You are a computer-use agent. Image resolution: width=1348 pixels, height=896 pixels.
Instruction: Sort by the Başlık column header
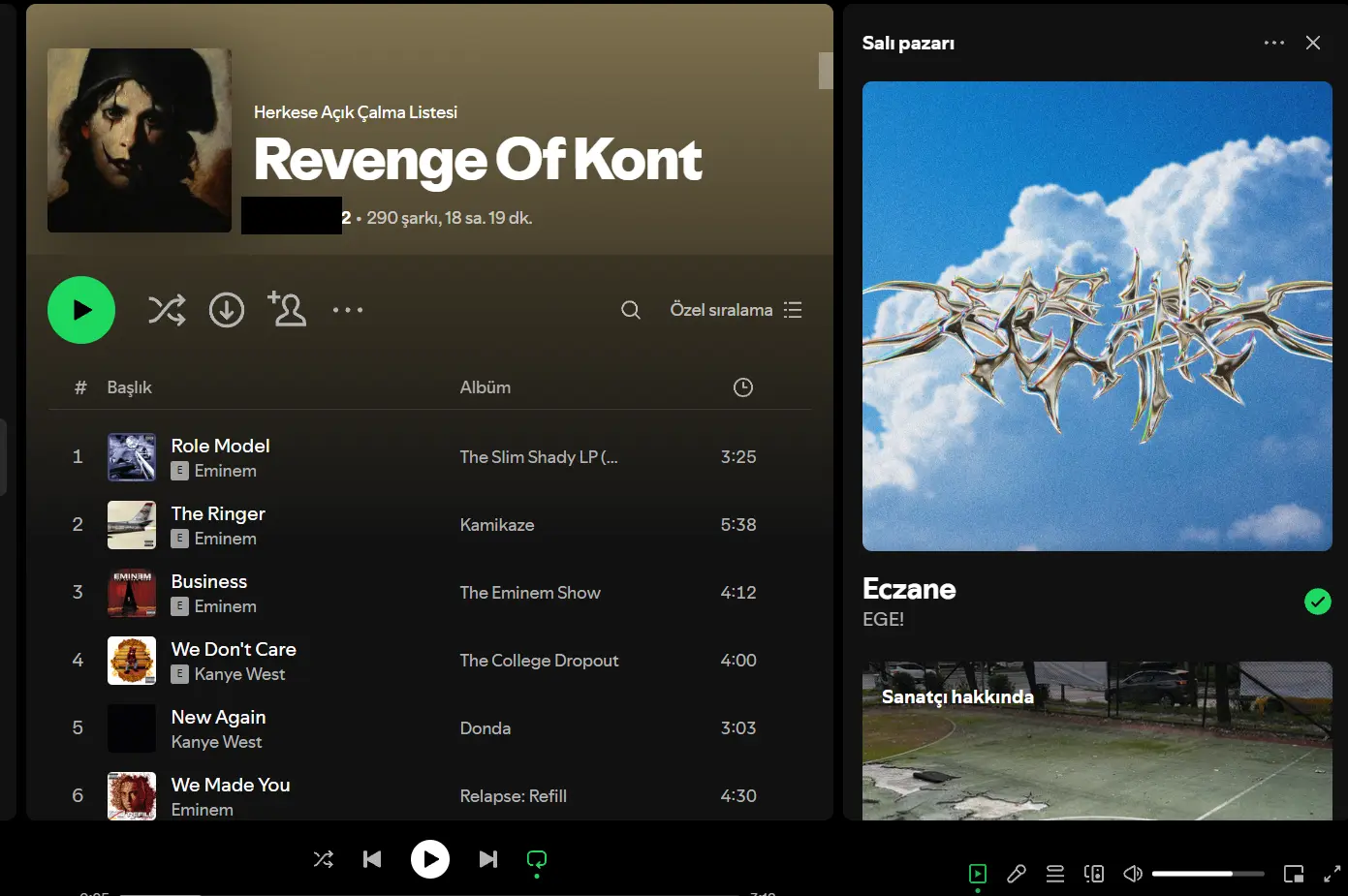(129, 387)
